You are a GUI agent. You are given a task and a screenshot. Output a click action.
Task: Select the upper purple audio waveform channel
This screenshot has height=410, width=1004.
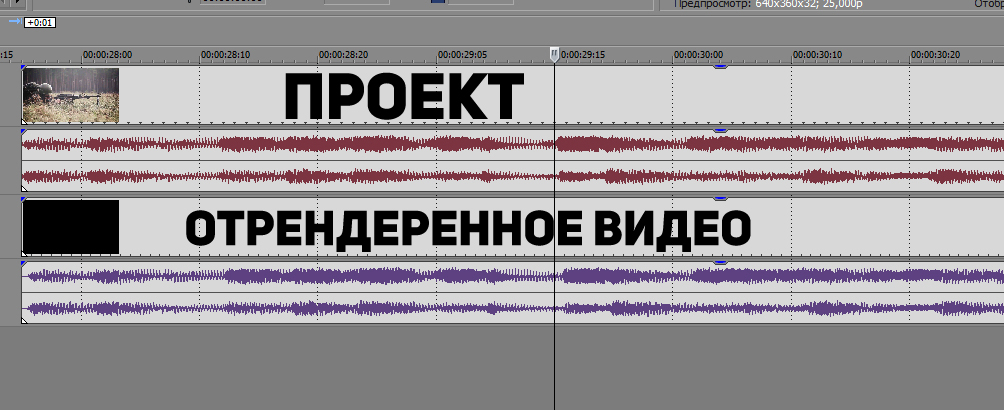pos(512,276)
